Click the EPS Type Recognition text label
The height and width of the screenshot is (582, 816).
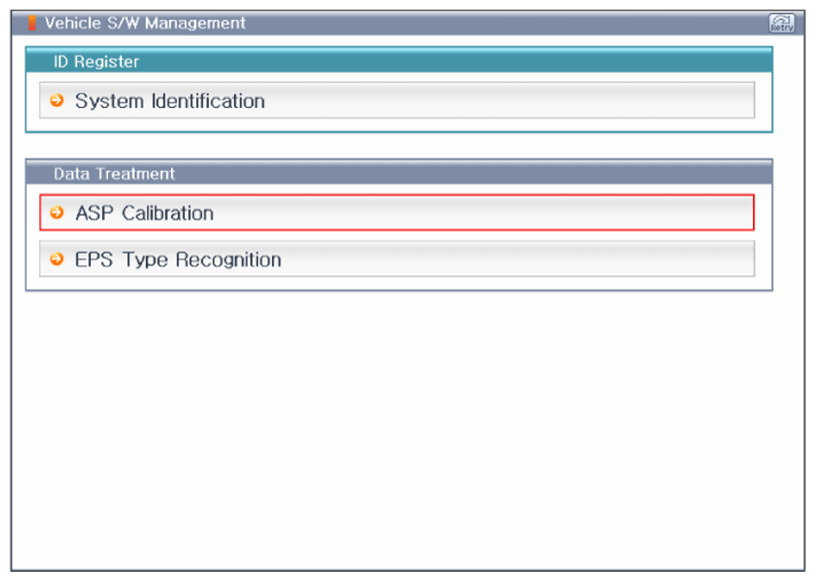(178, 259)
